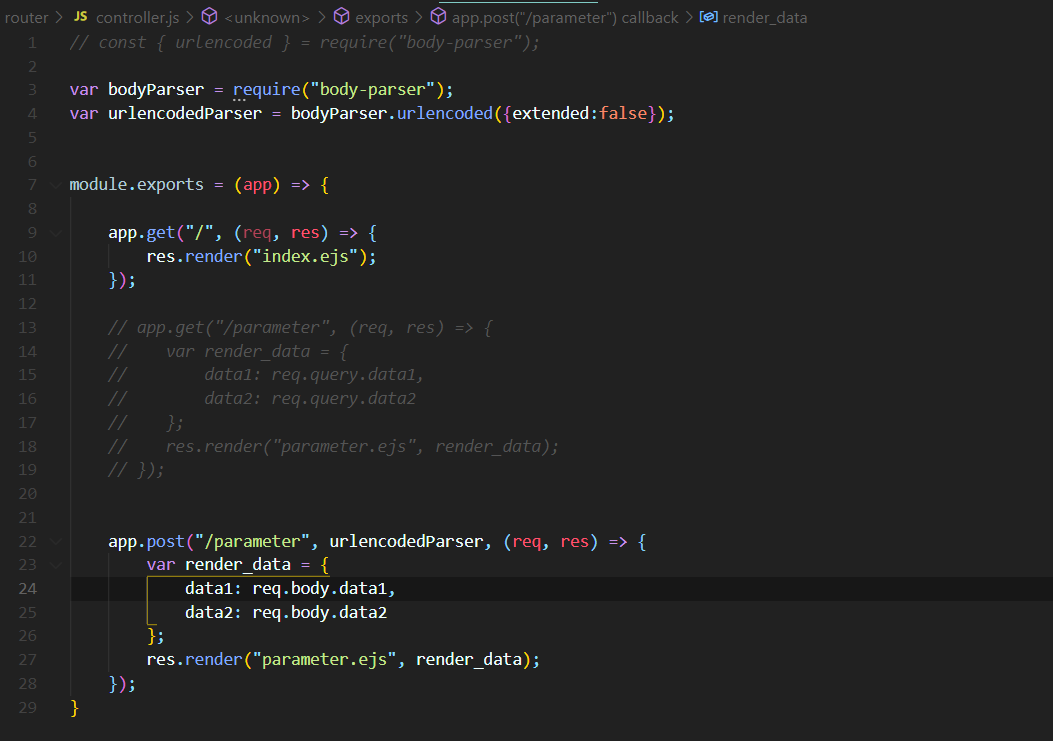Screen dimensions: 1053x741
Task: Click line number 1 in the gutter
Action: point(32,43)
